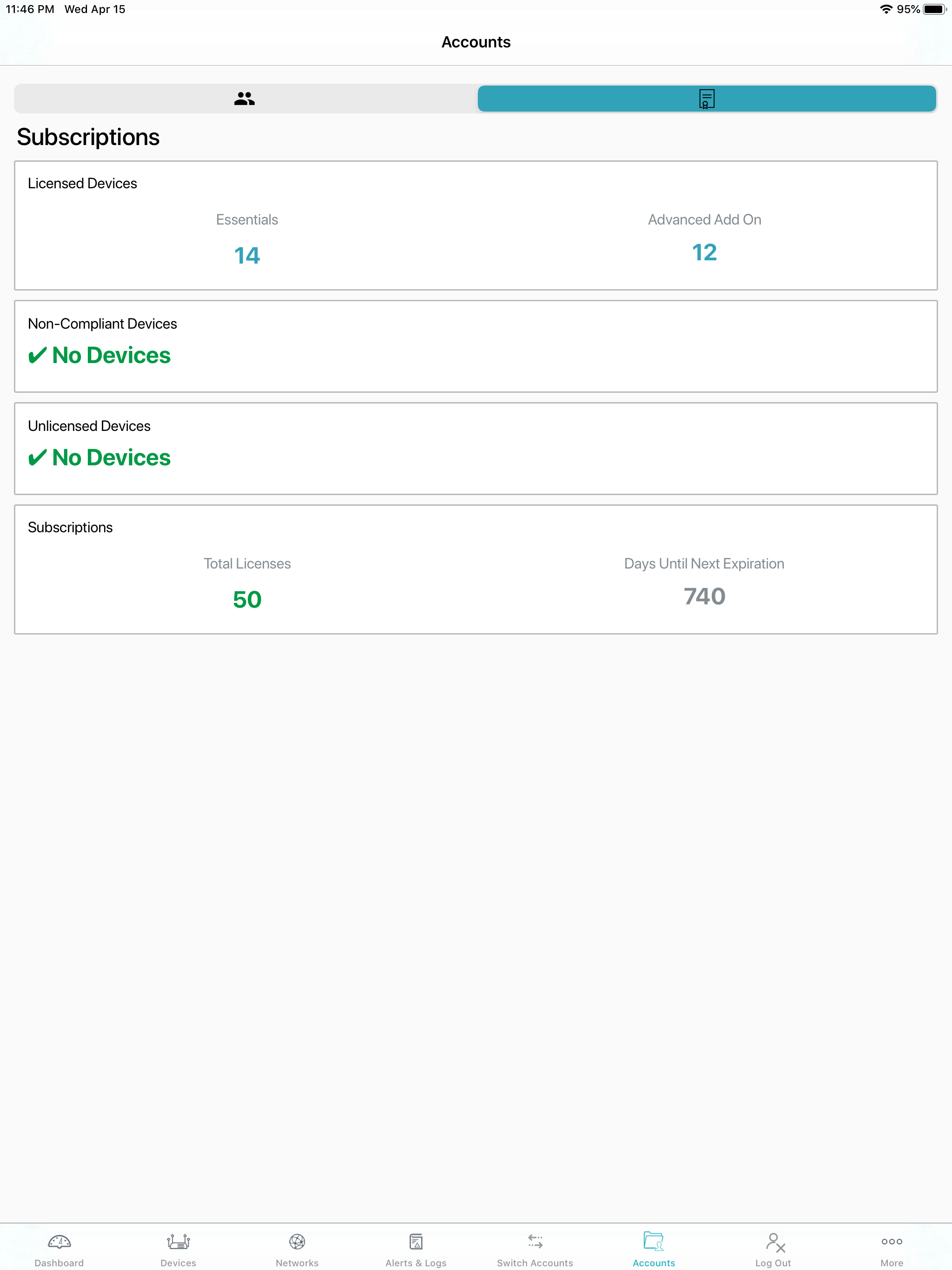Tap the Wi-Fi status icon
This screenshot has height=1270, width=952.
point(886,9)
